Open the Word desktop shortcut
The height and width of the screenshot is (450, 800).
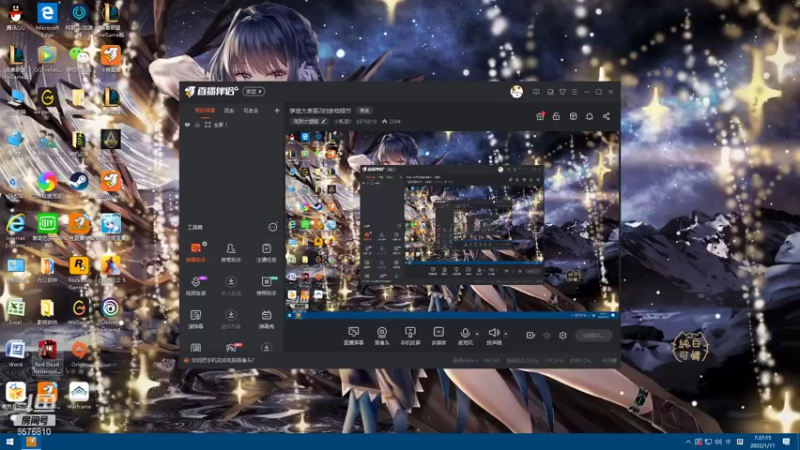[x=15, y=353]
